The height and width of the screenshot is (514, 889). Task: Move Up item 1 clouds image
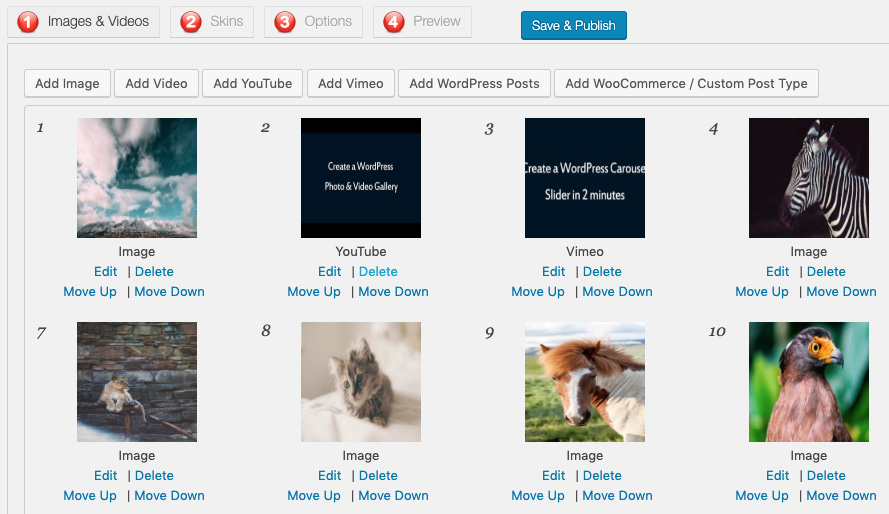90,291
